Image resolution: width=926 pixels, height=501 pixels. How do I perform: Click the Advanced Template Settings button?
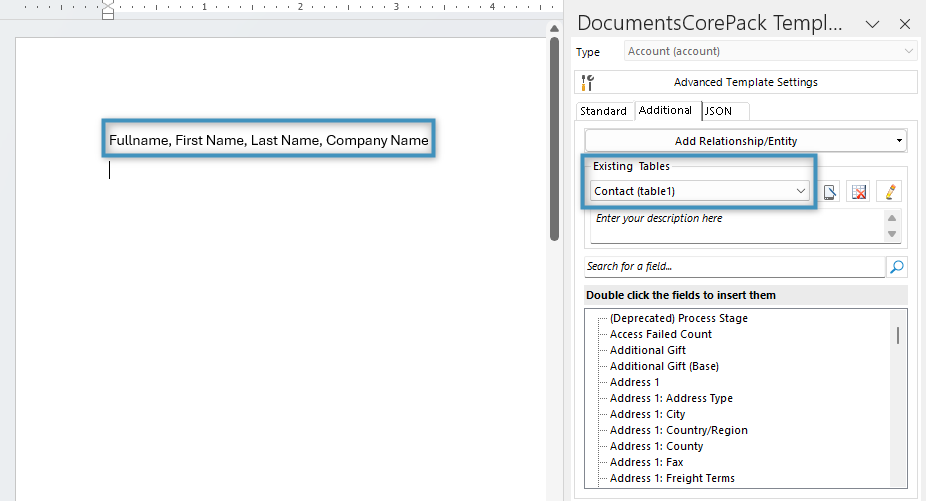coord(746,82)
